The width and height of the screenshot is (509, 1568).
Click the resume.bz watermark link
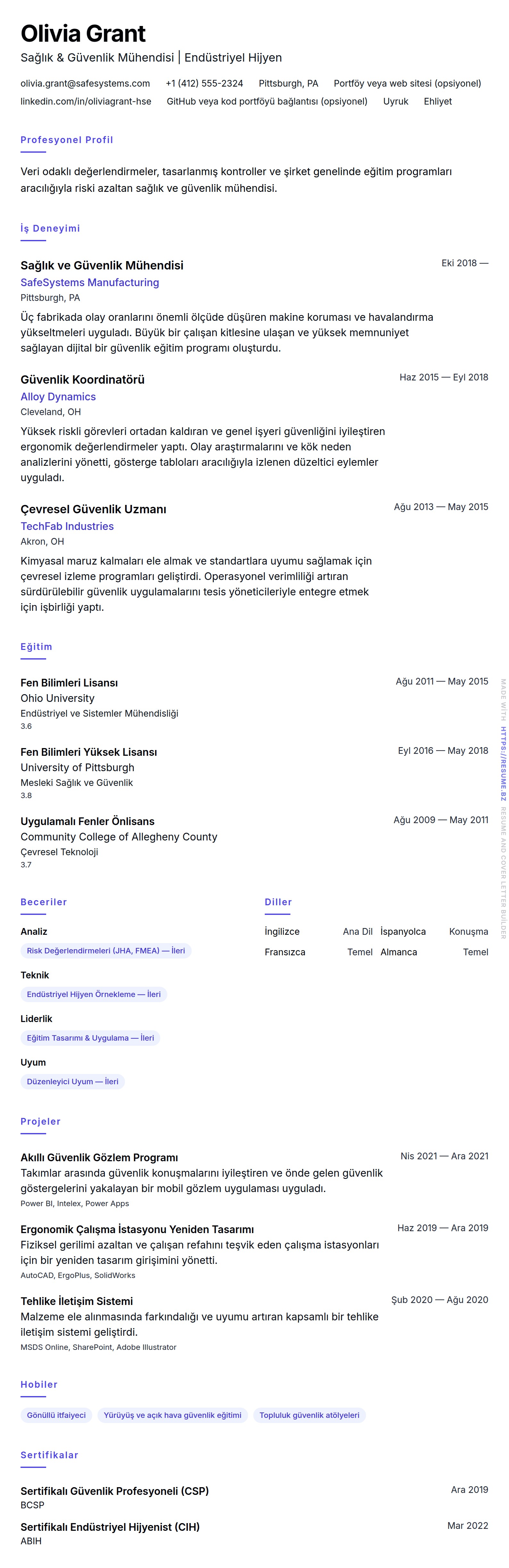click(503, 764)
